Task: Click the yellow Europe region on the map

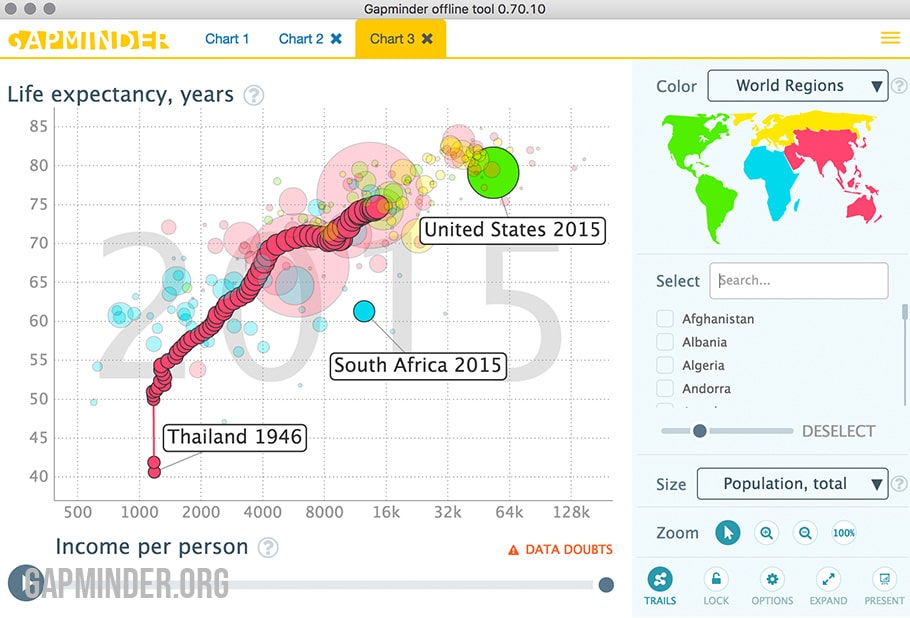Action: pos(812,123)
